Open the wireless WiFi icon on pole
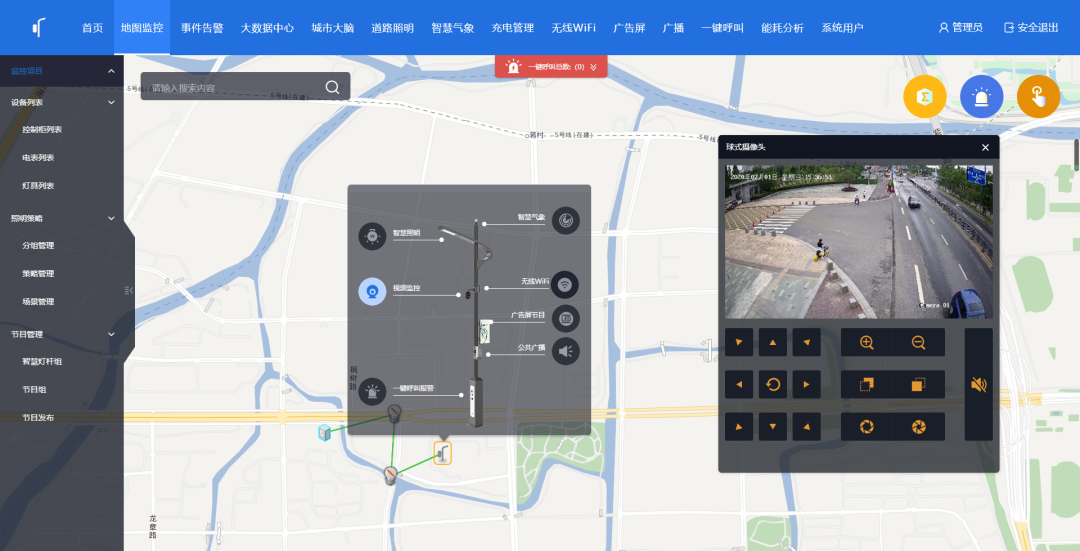This screenshot has width=1080, height=551. coord(565,284)
